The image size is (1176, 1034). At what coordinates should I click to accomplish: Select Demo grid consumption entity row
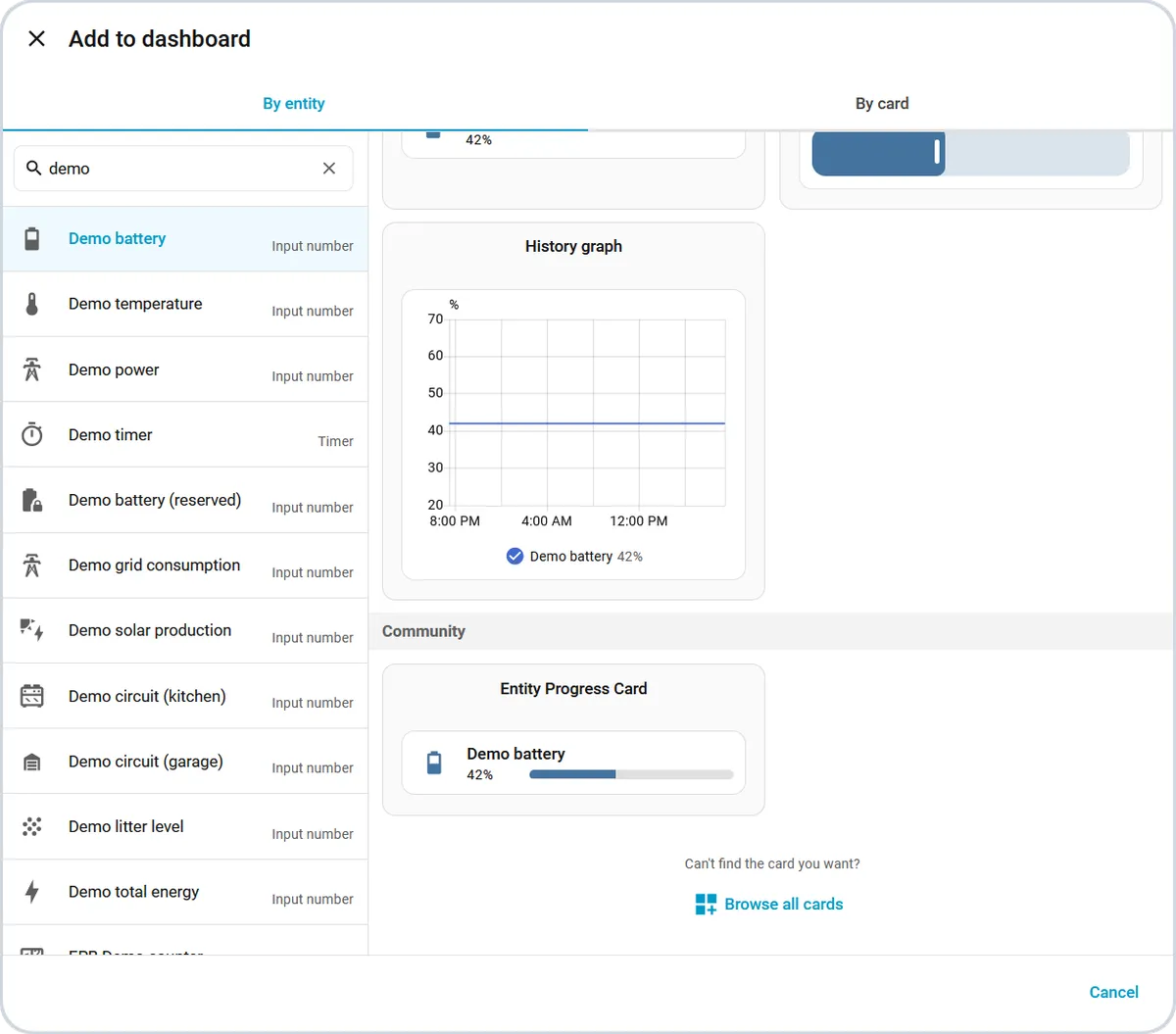pyautogui.click(x=185, y=566)
